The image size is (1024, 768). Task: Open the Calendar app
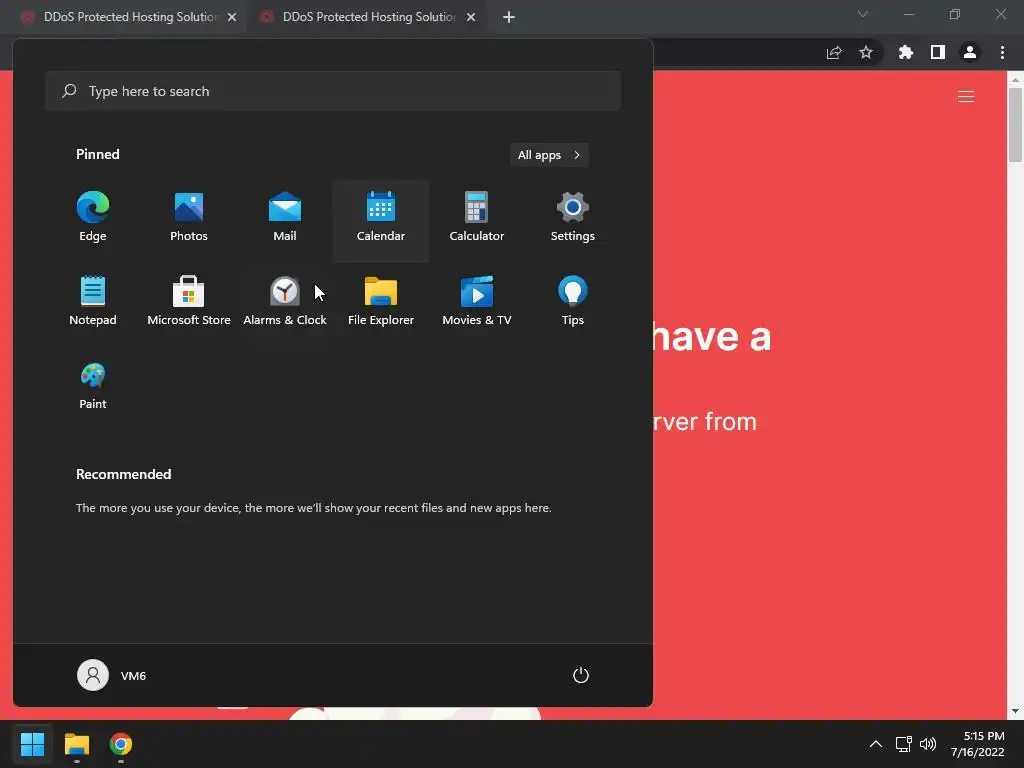[x=381, y=221]
